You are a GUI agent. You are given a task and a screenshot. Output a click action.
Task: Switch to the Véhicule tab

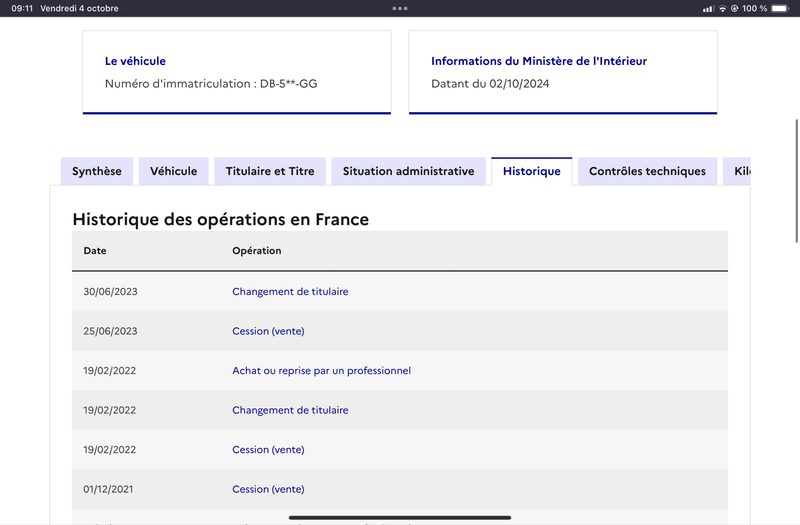pos(173,171)
